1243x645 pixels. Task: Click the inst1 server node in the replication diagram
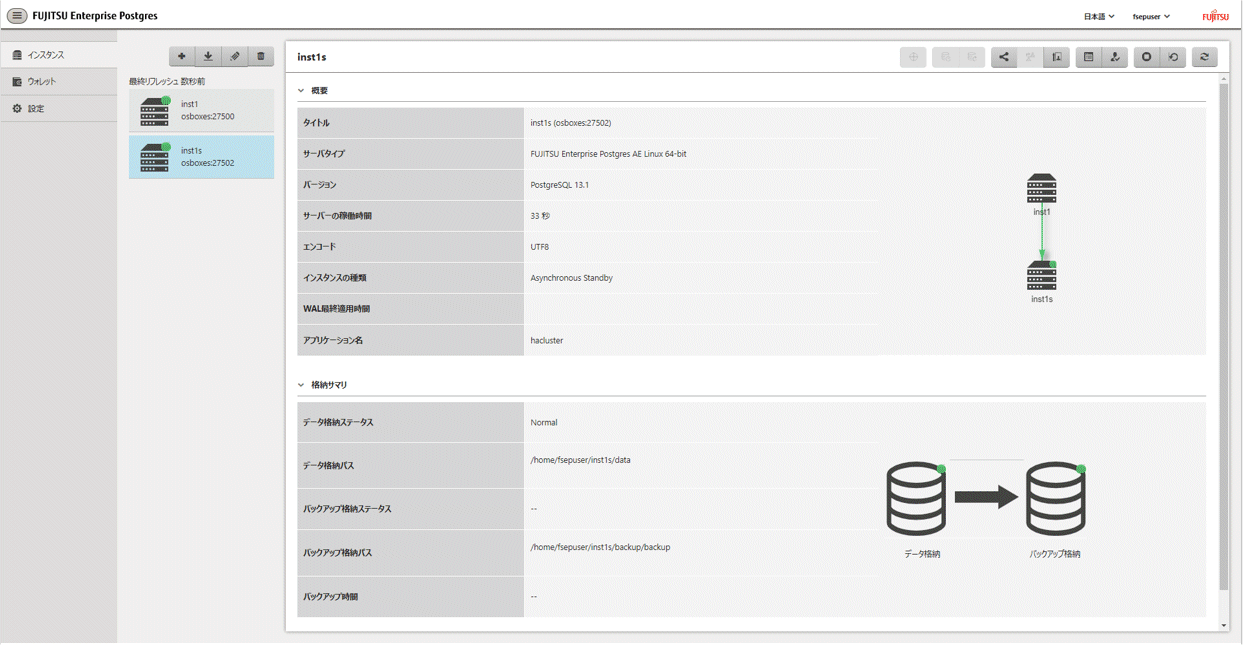(1042, 189)
